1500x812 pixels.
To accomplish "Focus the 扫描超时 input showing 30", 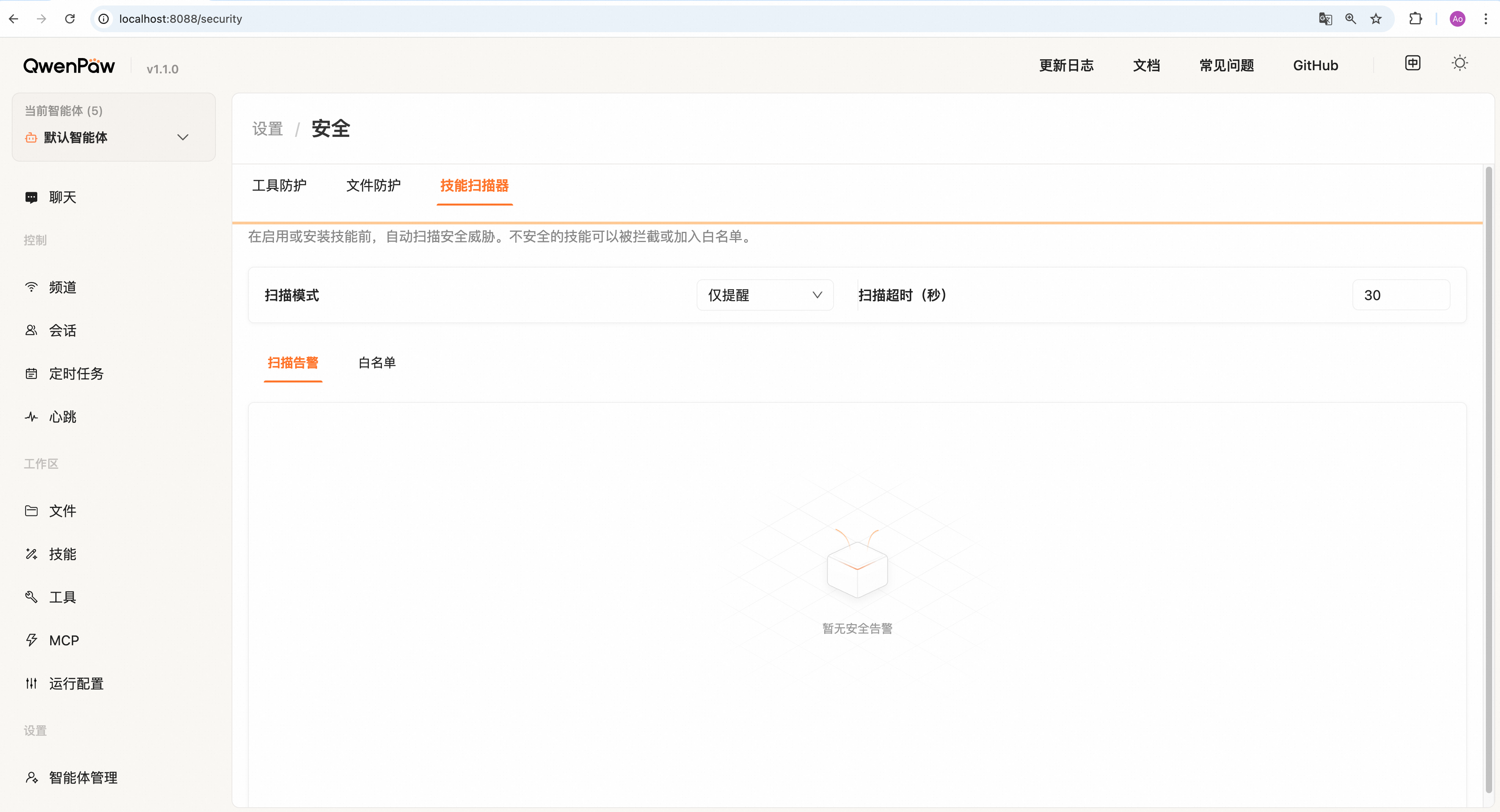I will (1401, 295).
